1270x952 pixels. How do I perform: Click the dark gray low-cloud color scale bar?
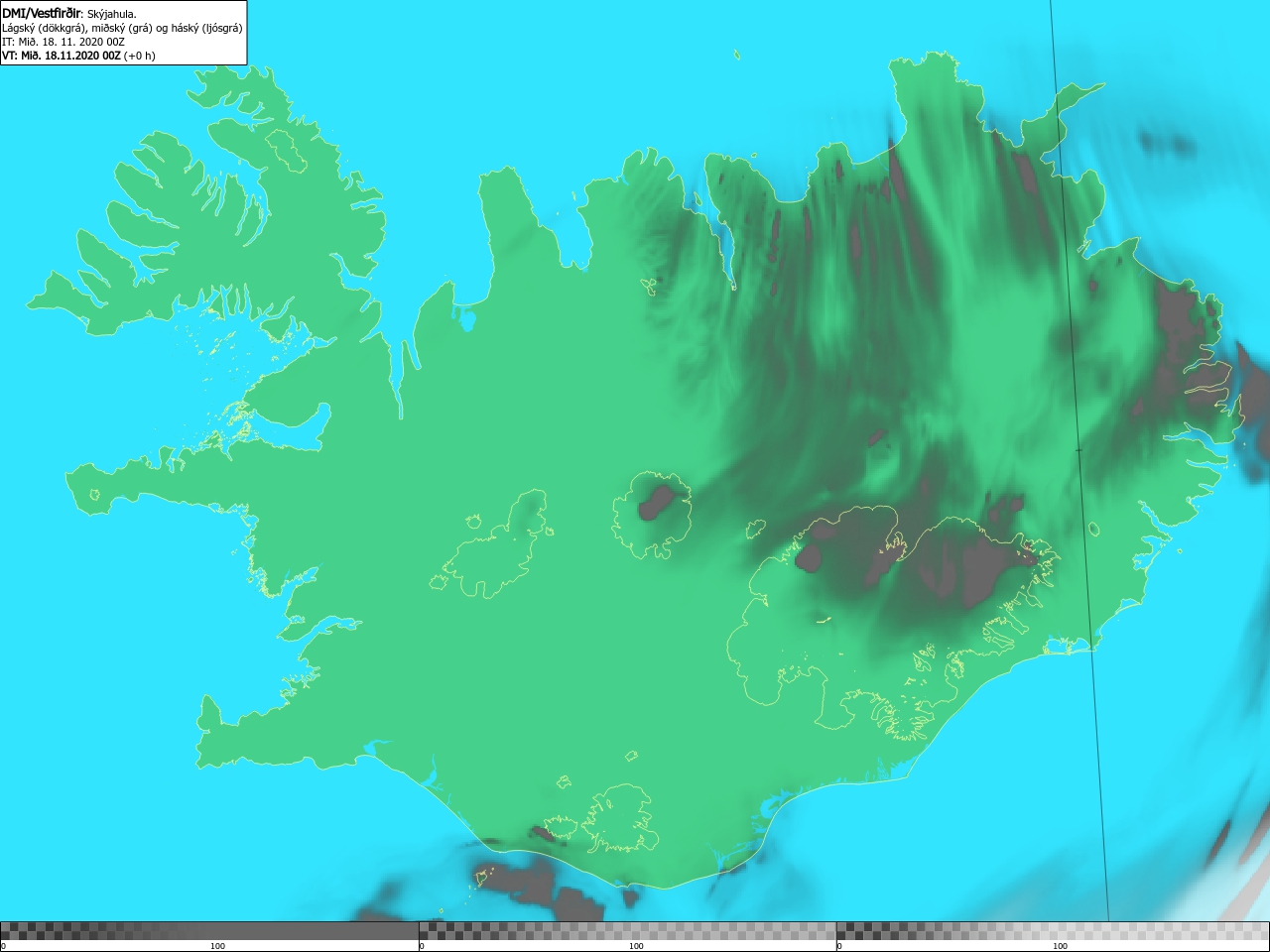pyautogui.click(x=209, y=931)
